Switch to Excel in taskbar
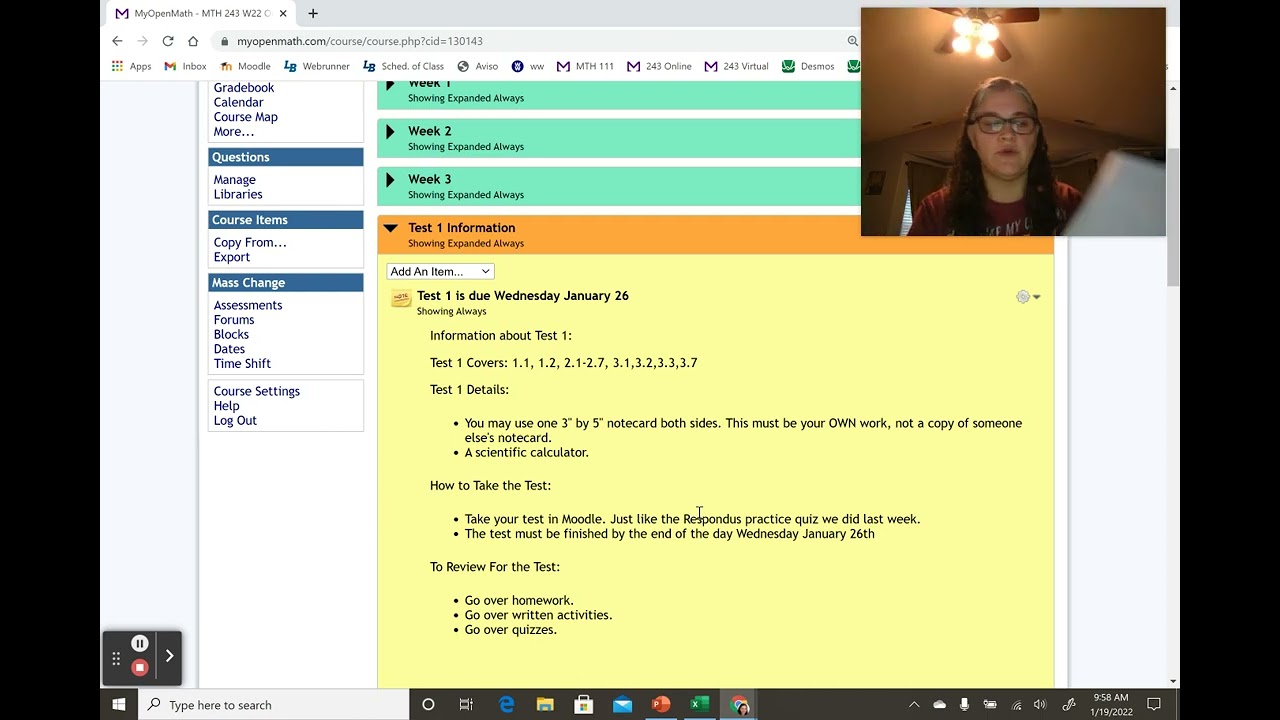The width and height of the screenshot is (1280, 720). pos(700,705)
